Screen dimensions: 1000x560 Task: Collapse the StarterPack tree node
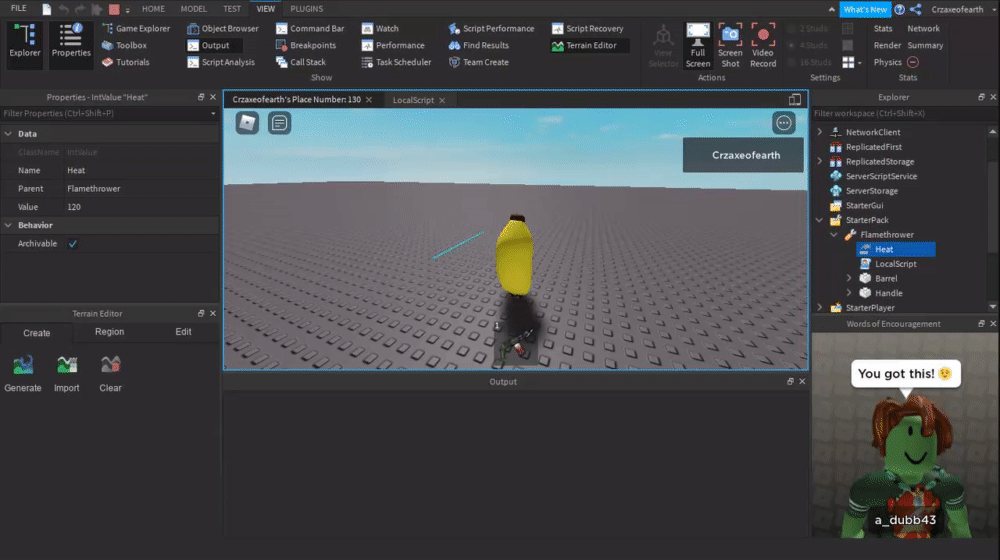click(x=820, y=220)
